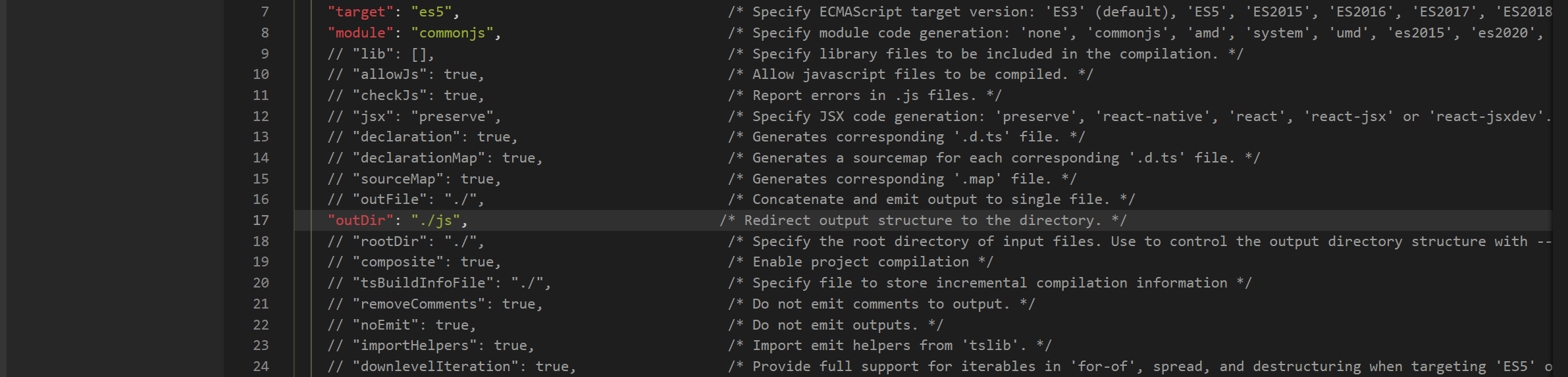This screenshot has width=1568, height=377.
Task: Click the "Specify ECMAScript target version" comment
Action: click(x=1139, y=12)
